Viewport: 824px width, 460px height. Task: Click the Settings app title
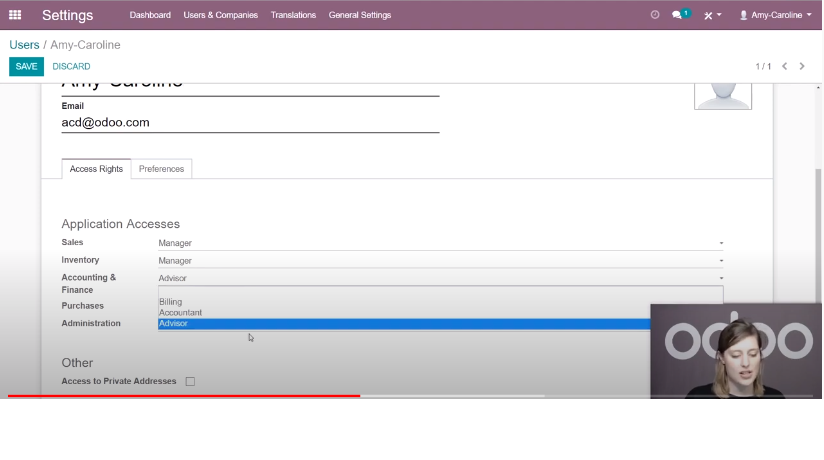point(67,15)
